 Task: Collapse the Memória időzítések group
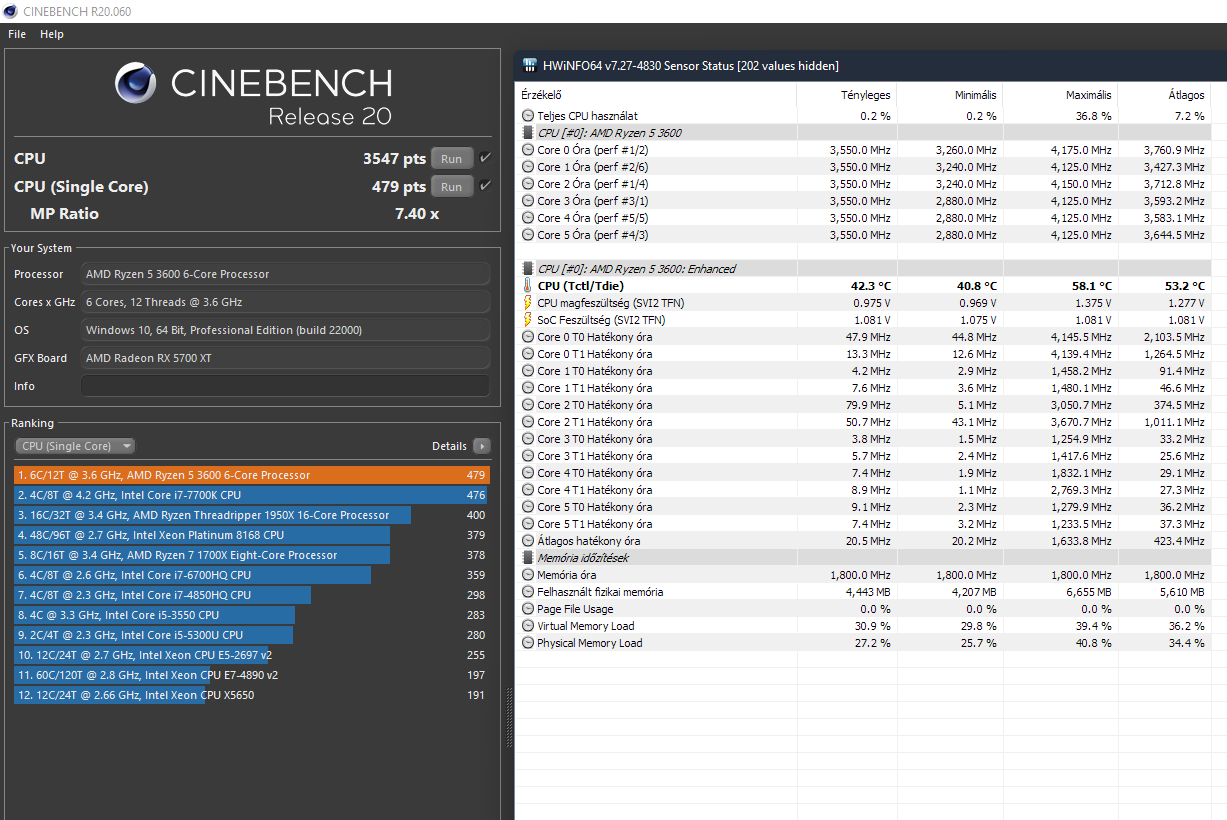(528, 558)
